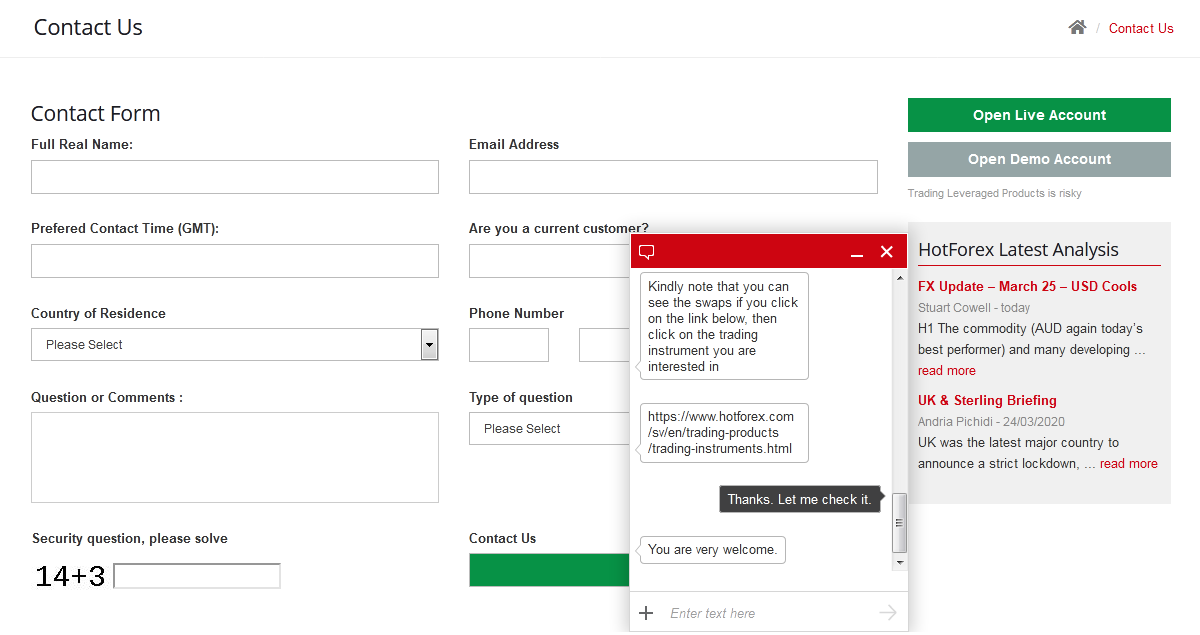The width and height of the screenshot is (1200, 635).
Task: Click the 14+3 security question text
Action: click(70, 576)
